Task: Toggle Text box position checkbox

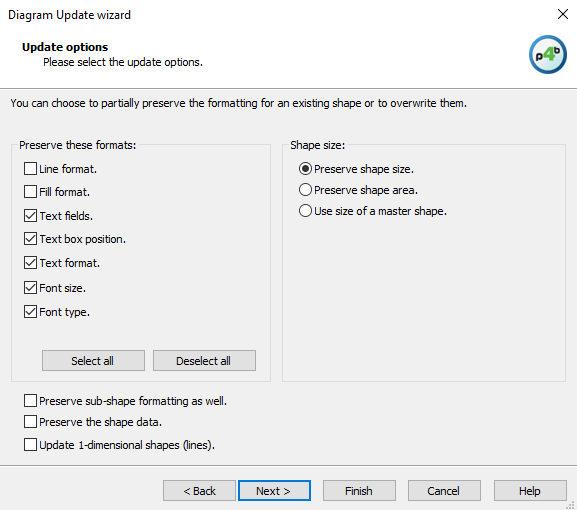Action: 30,239
